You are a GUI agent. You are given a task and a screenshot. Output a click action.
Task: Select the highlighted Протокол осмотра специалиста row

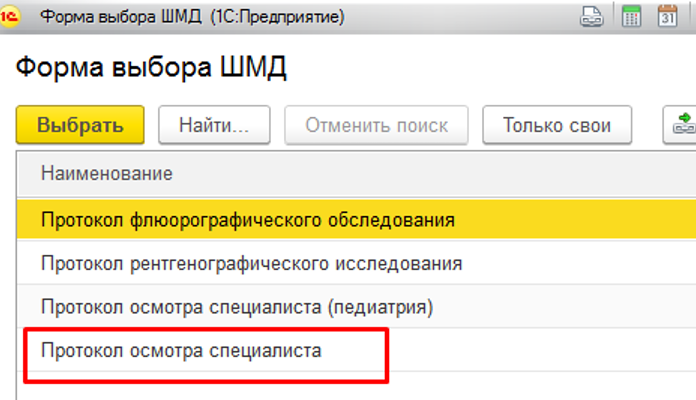pyautogui.click(x=181, y=350)
